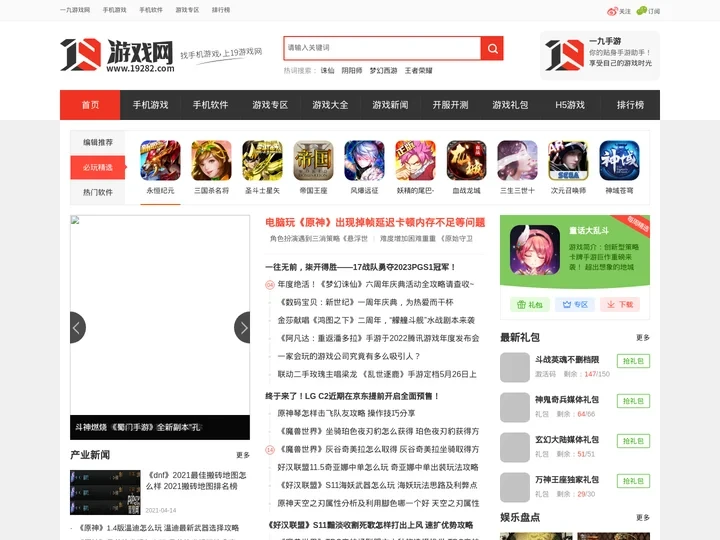Screen dimensions: 720x540
Task: Click the 玄幻大陆媒体礼包 gift thumbnail
Action: coord(515,447)
